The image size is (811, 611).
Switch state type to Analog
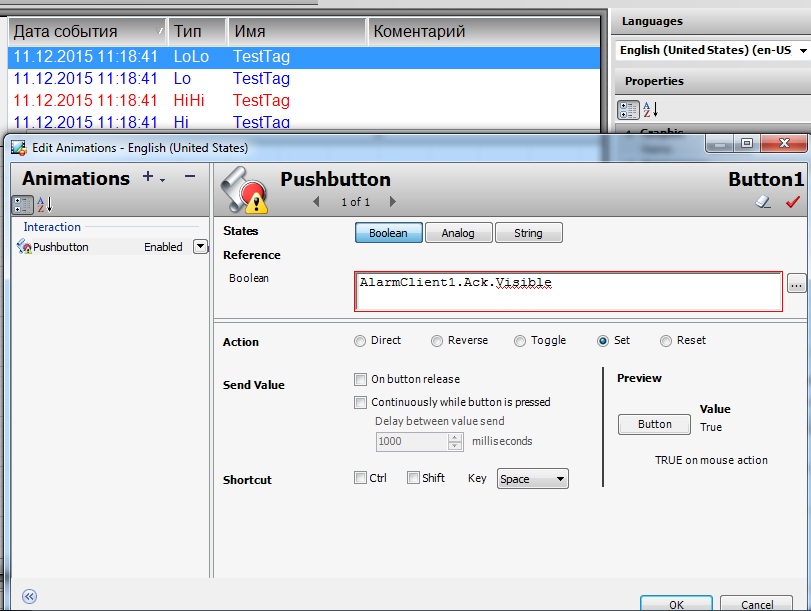pos(458,233)
